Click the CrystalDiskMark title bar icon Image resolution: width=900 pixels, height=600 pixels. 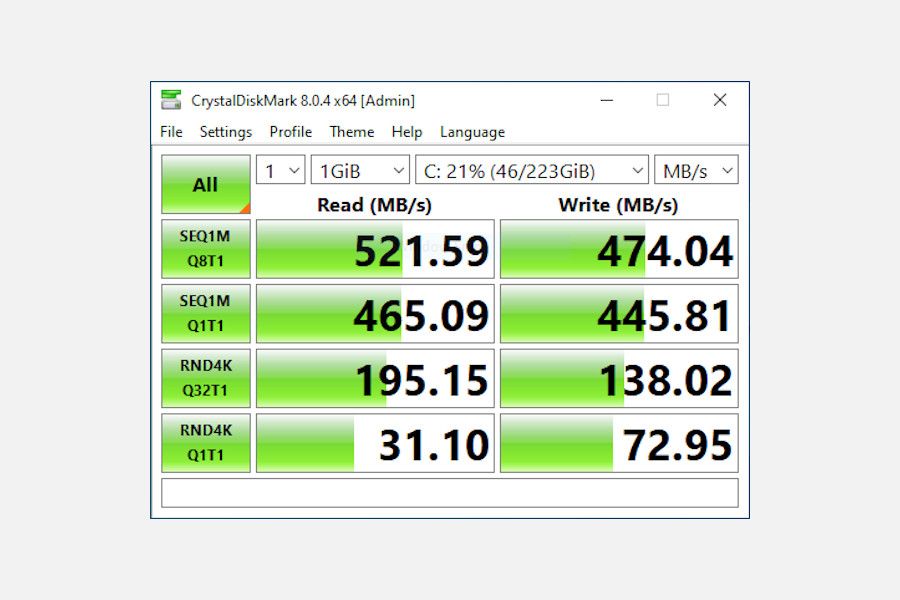click(x=171, y=99)
